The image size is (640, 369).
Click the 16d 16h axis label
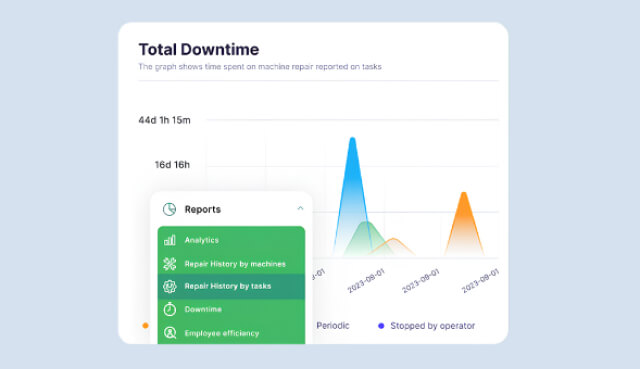click(x=172, y=164)
